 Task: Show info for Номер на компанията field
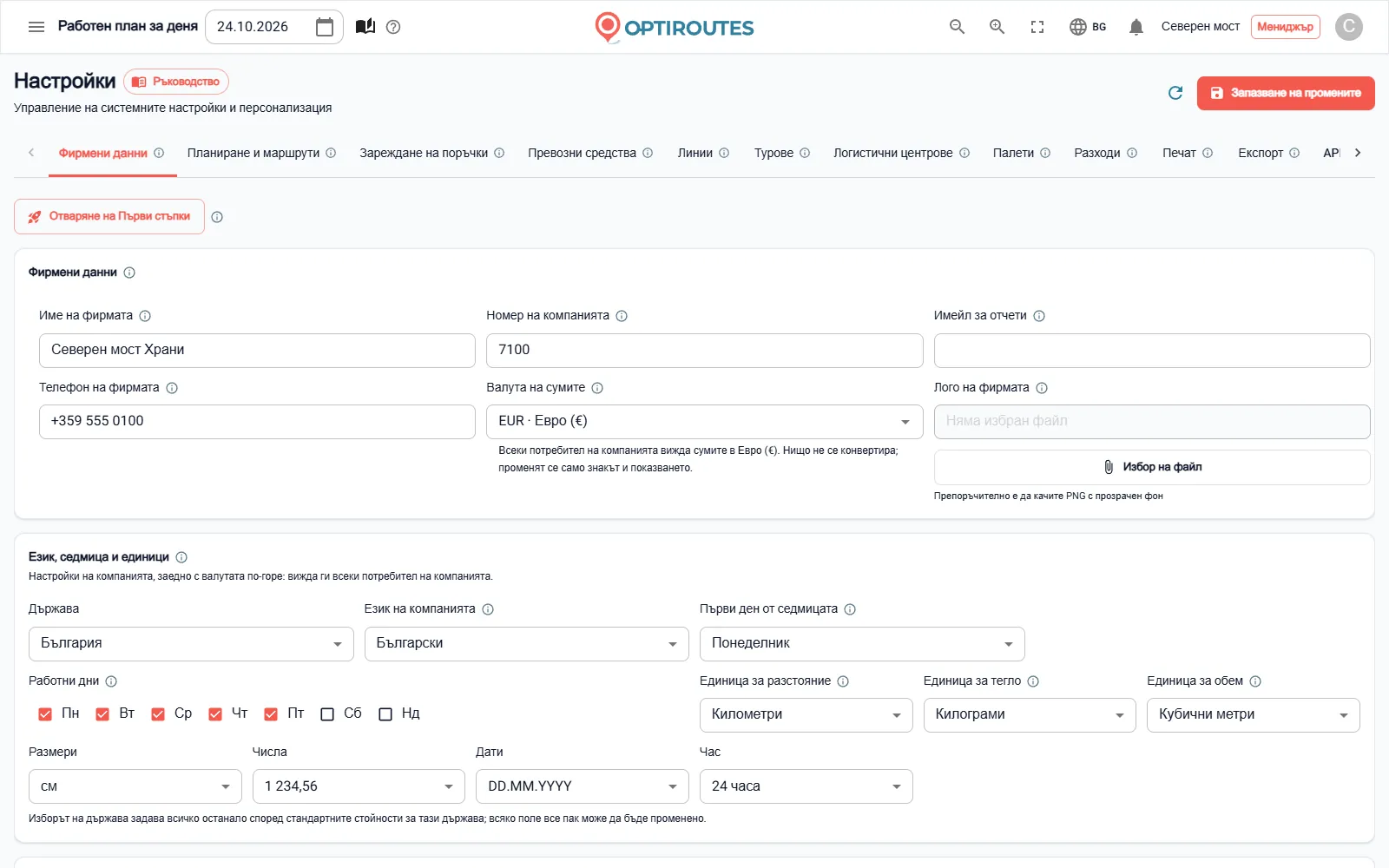[622, 316]
